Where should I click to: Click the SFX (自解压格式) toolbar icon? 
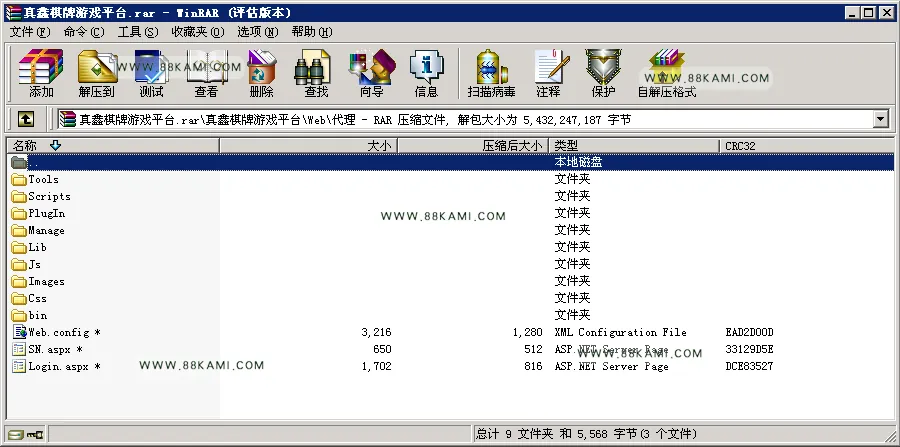pyautogui.click(x=666, y=73)
